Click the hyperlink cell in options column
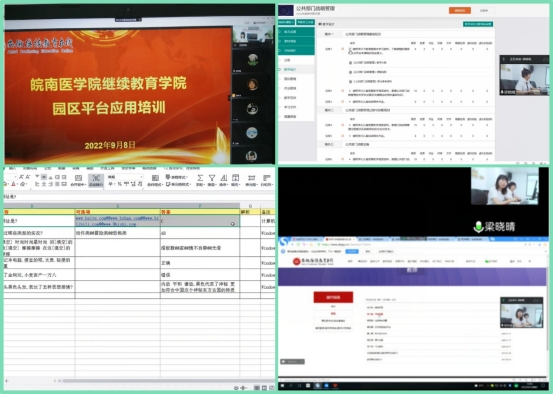553x394 pixels. [x=117, y=221]
